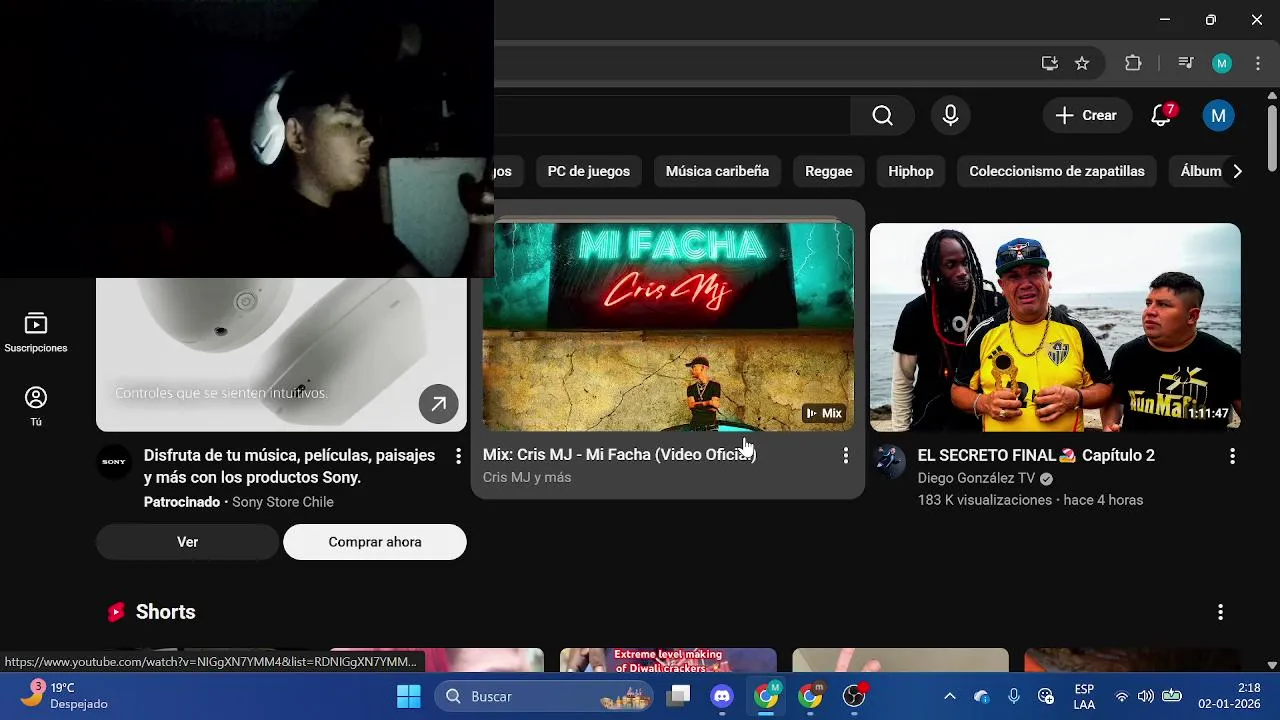
Task: Click the scrollbar down arrow
Action: click(1272, 664)
